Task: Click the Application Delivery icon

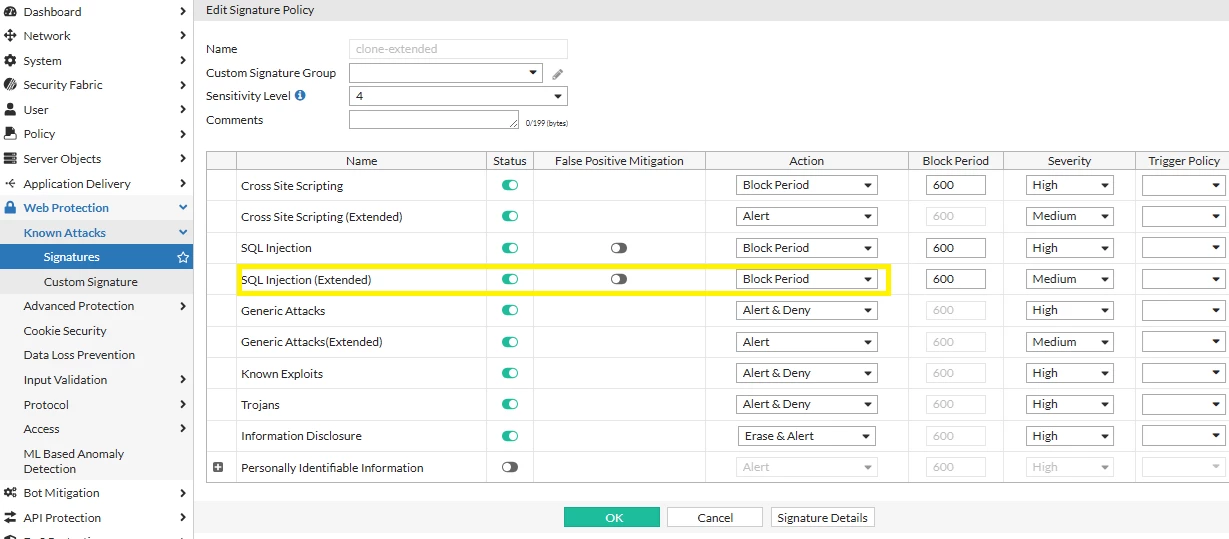Action: [10, 184]
